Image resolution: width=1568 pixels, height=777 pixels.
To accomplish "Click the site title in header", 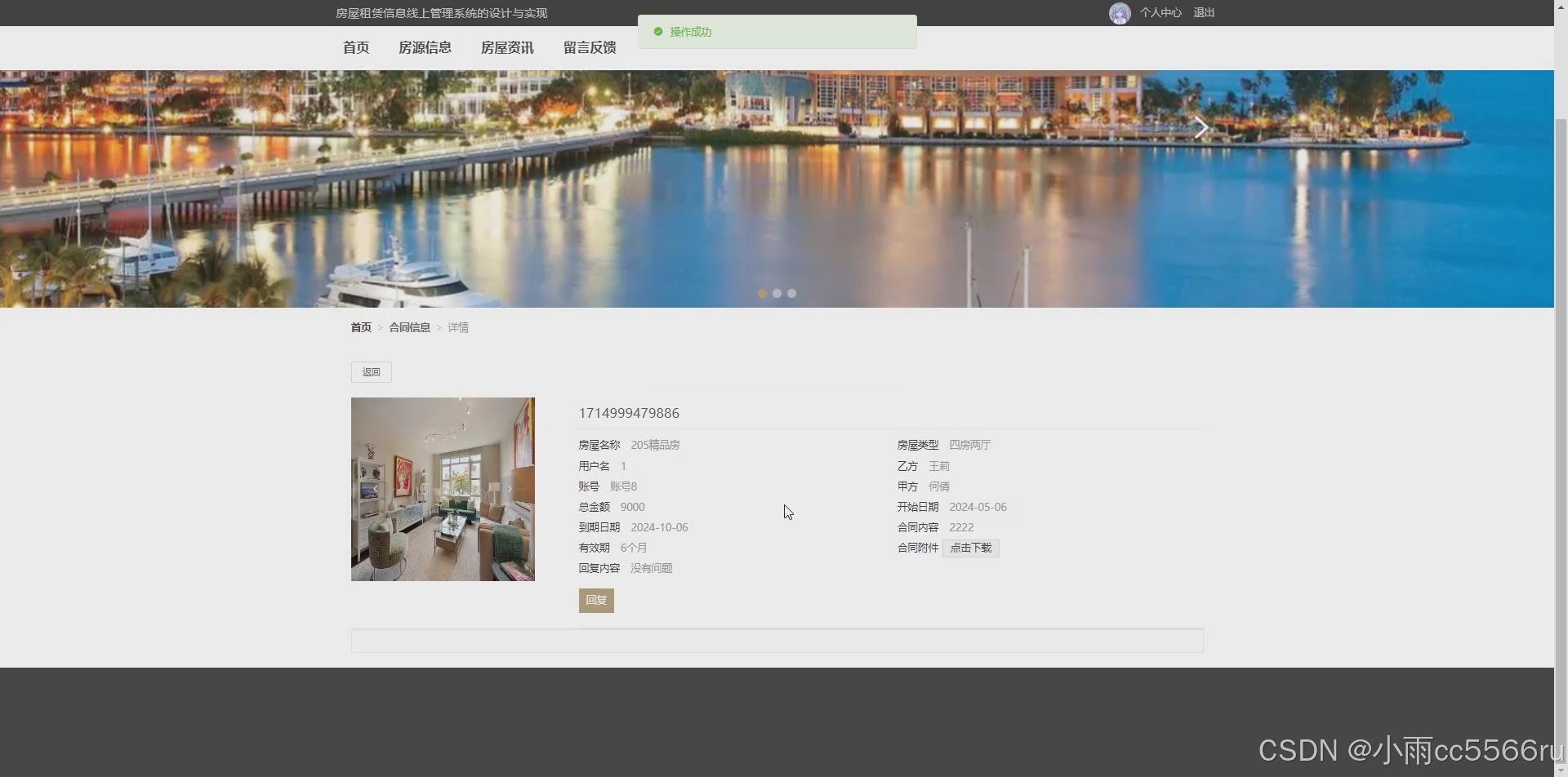I will point(442,13).
